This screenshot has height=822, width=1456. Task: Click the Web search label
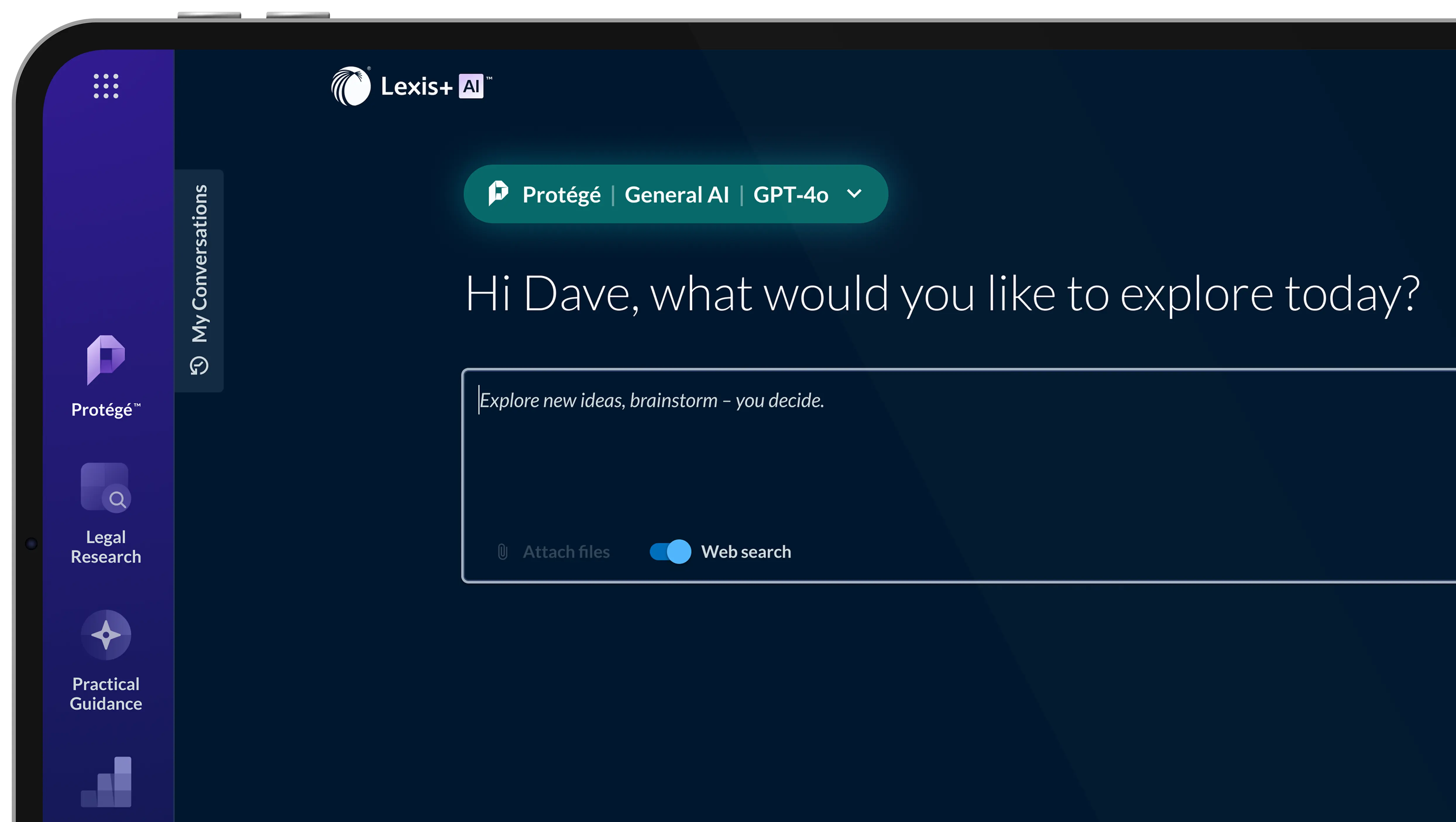(x=746, y=552)
